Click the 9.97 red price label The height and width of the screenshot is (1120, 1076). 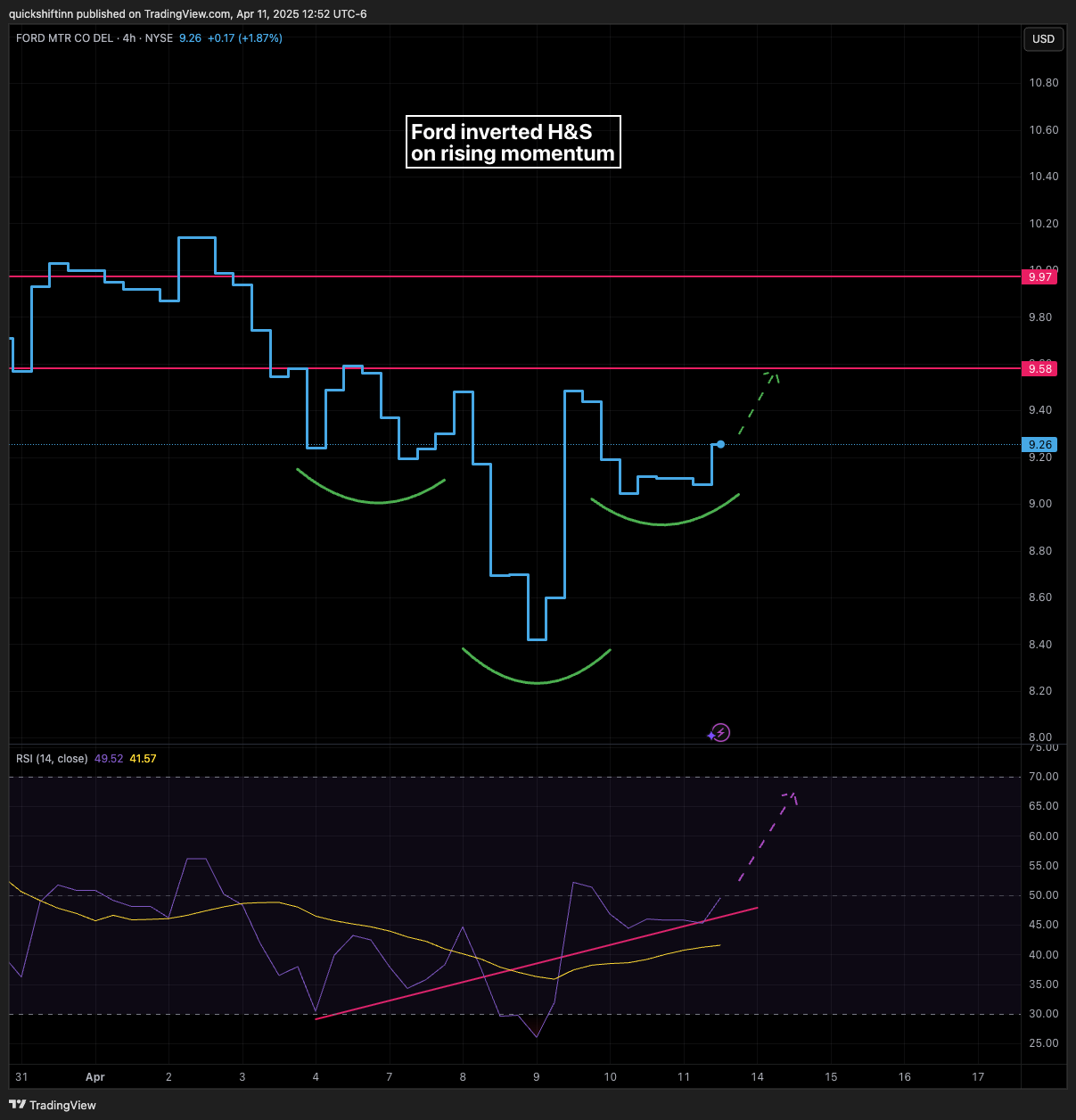click(x=1039, y=277)
